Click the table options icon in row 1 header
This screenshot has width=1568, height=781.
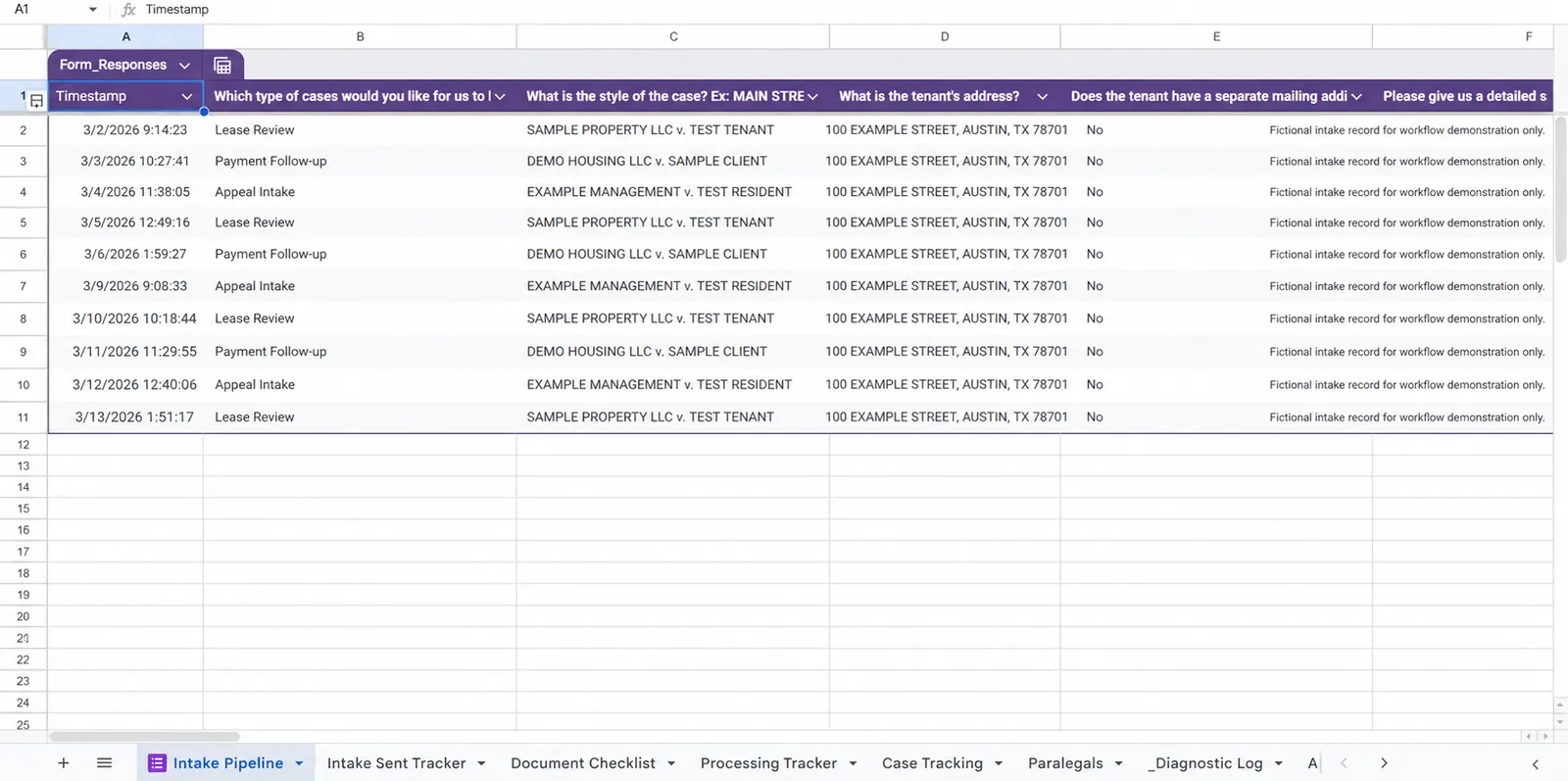(36, 101)
